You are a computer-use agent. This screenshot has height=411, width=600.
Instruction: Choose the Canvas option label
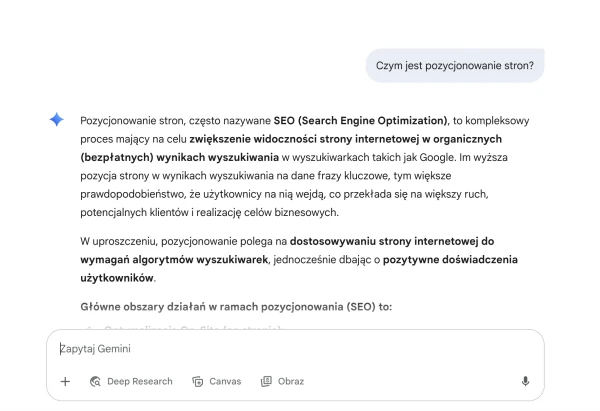coord(225,382)
